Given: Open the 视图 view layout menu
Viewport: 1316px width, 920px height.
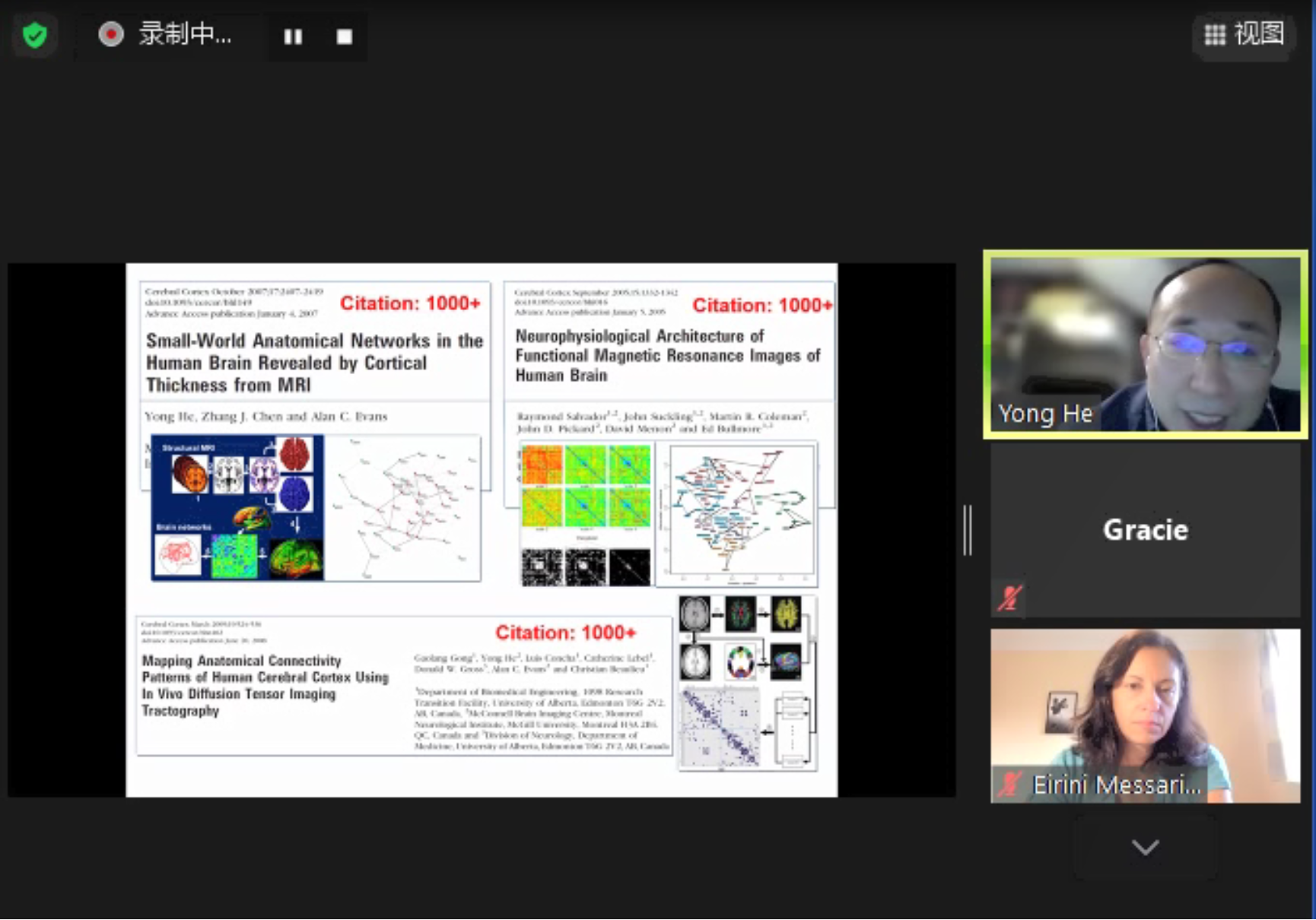Looking at the screenshot, I should pyautogui.click(x=1244, y=35).
